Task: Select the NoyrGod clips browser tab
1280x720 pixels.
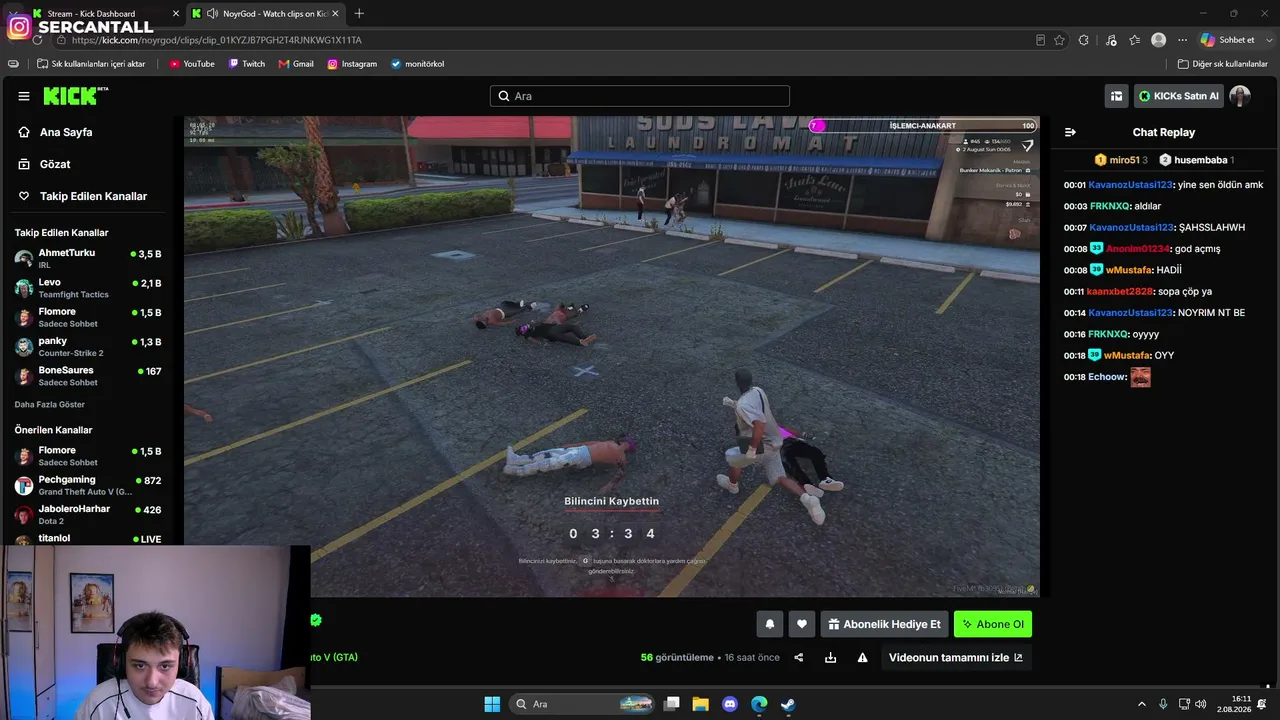Action: (x=267, y=13)
